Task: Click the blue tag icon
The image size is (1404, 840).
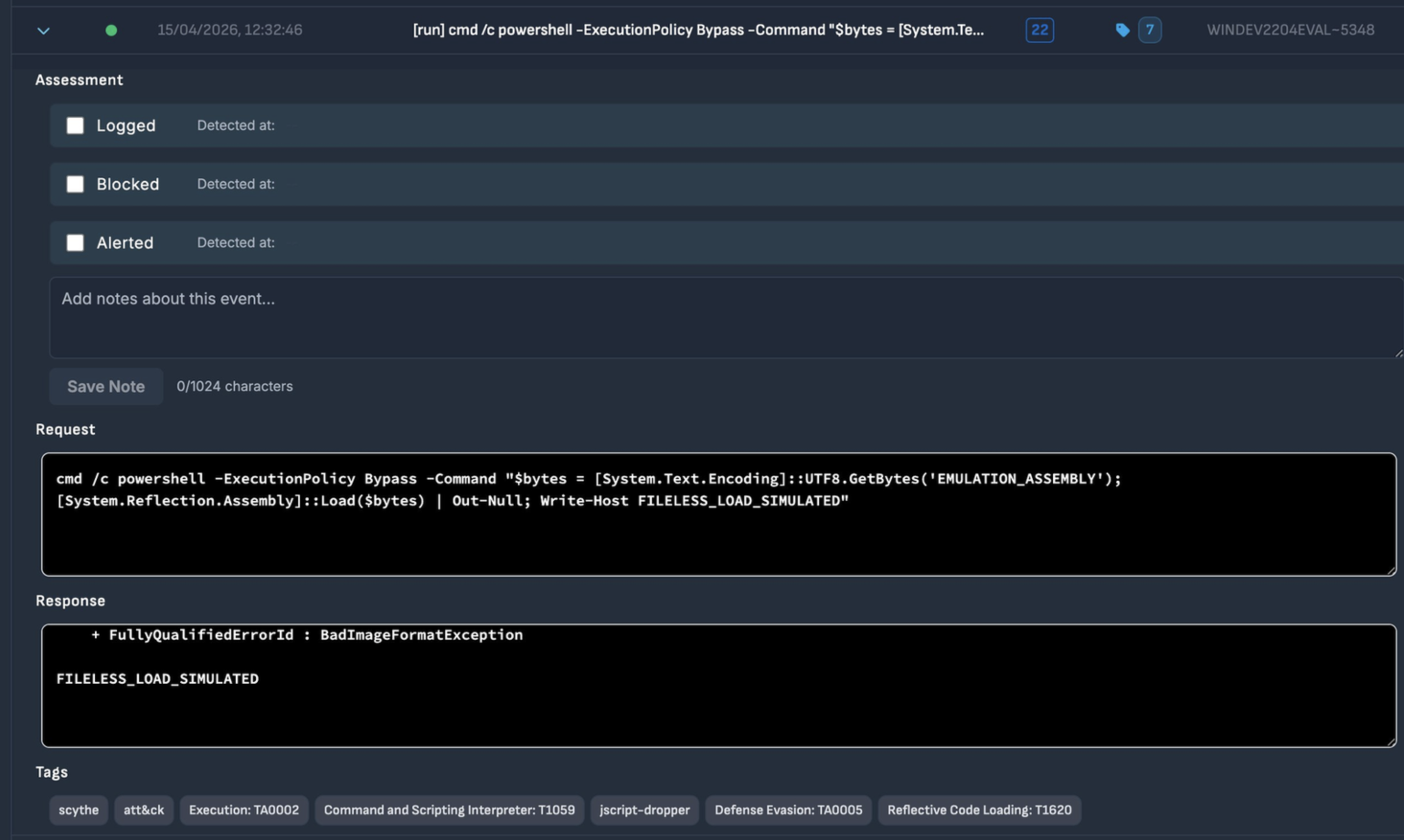Action: [x=1122, y=30]
